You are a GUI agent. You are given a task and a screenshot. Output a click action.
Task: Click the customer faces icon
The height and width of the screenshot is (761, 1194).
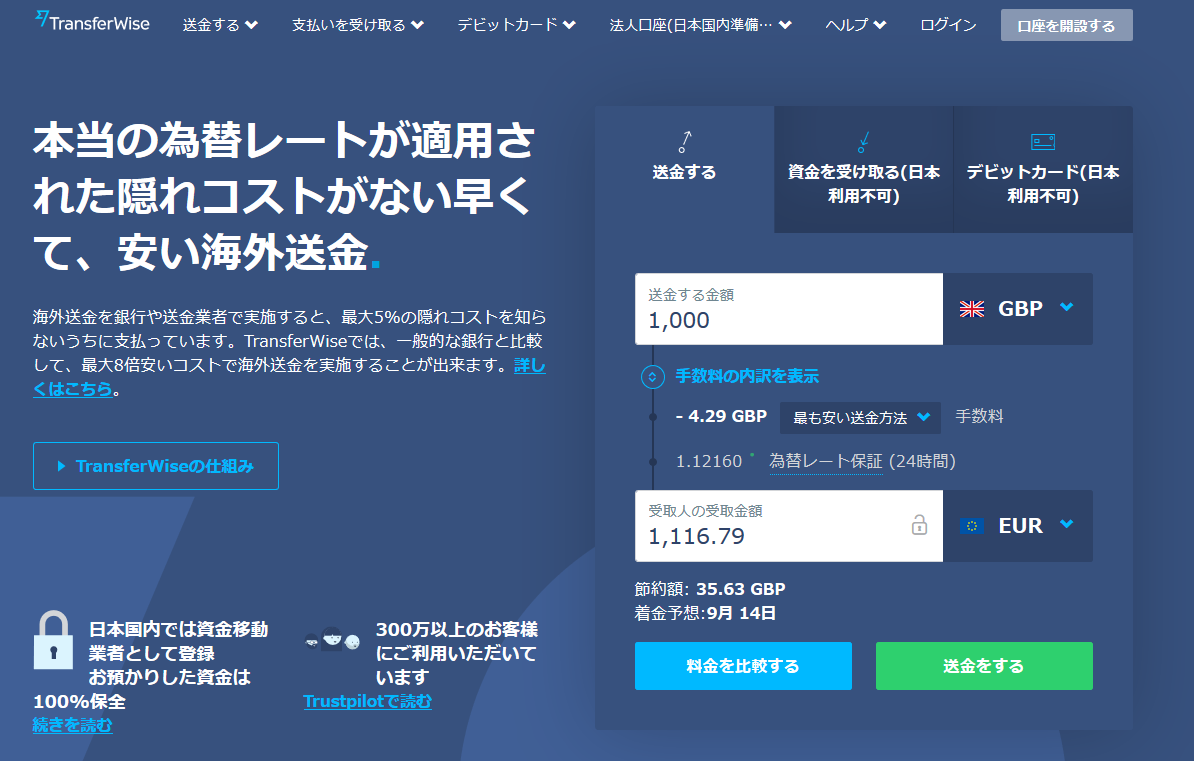pyautogui.click(x=332, y=638)
